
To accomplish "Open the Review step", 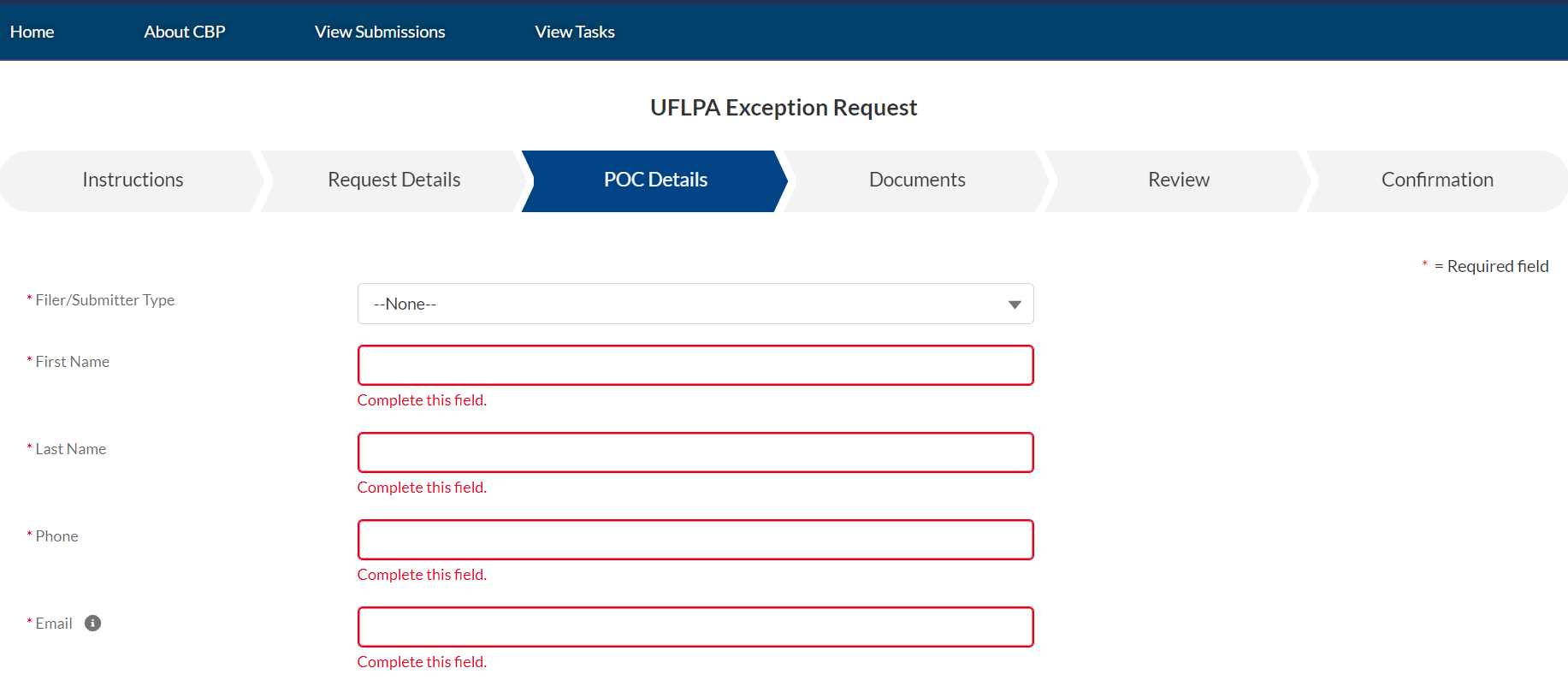I will [1178, 180].
